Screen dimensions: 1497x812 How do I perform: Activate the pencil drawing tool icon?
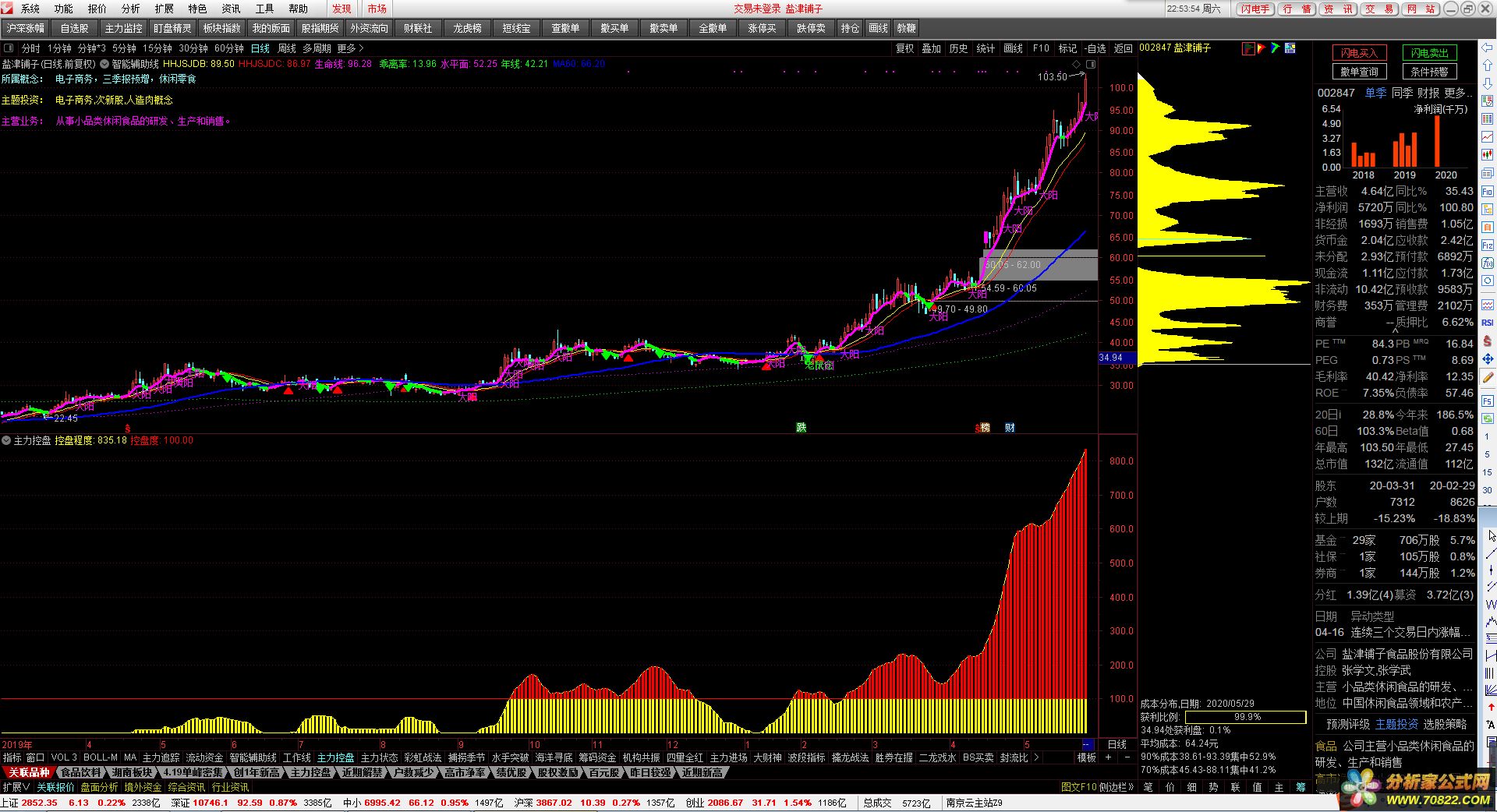pyautogui.click(x=1488, y=376)
